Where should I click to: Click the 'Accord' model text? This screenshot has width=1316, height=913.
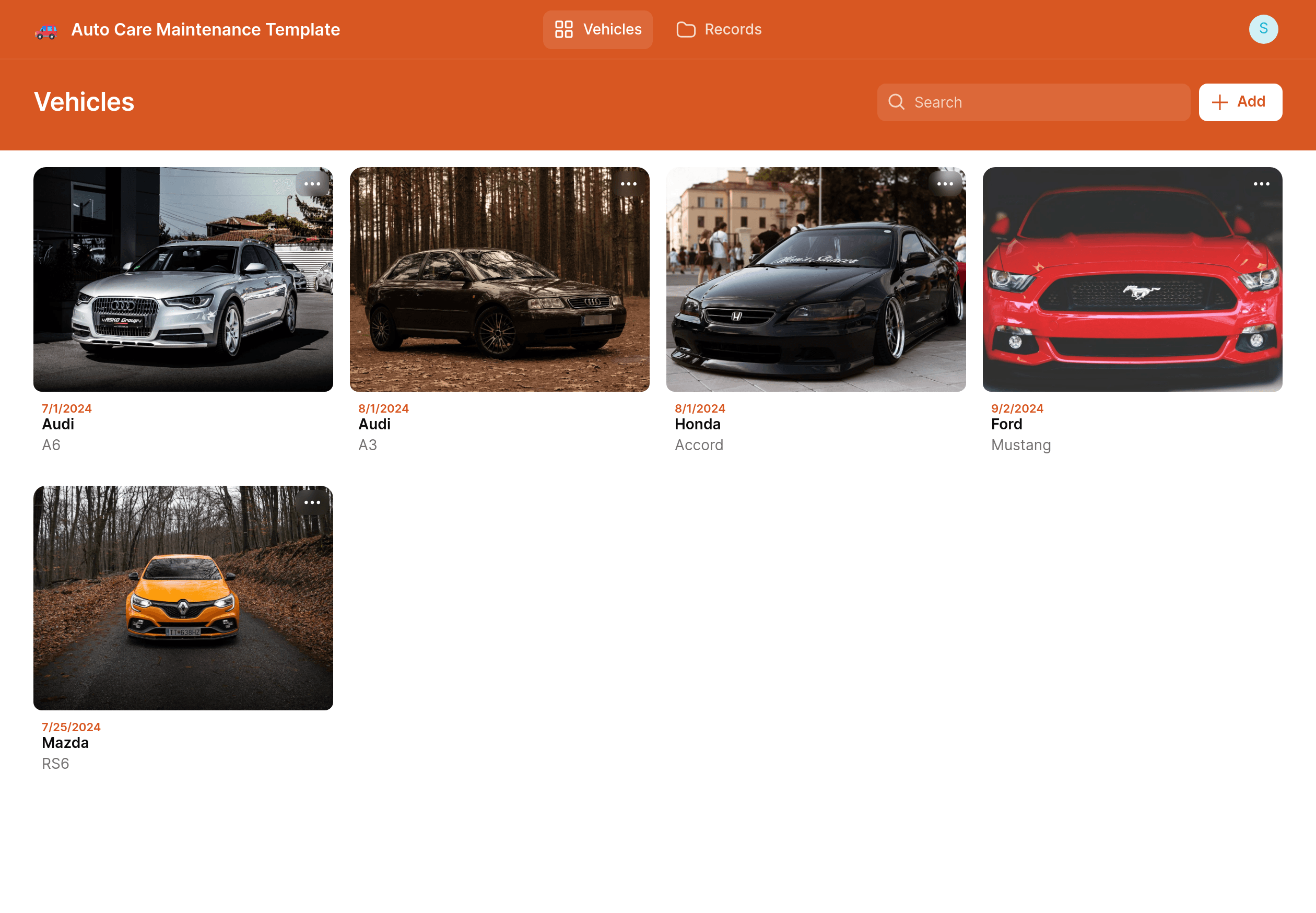[699, 445]
